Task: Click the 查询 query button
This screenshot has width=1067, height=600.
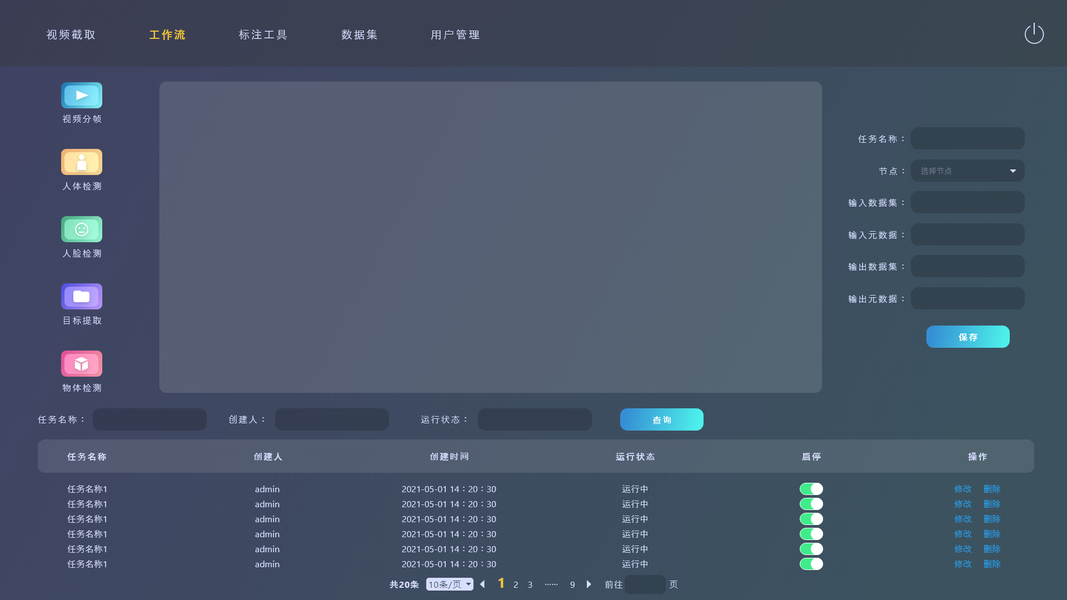Action: pos(661,420)
